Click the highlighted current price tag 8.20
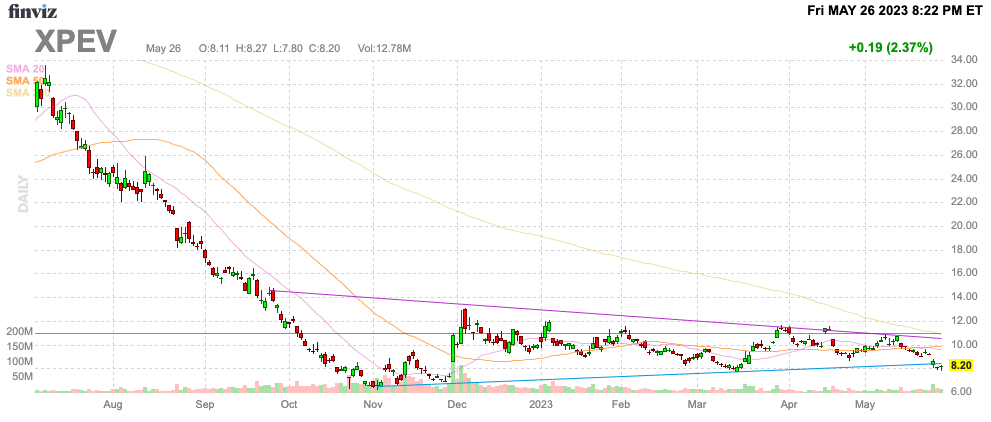991x422 pixels. point(961,366)
